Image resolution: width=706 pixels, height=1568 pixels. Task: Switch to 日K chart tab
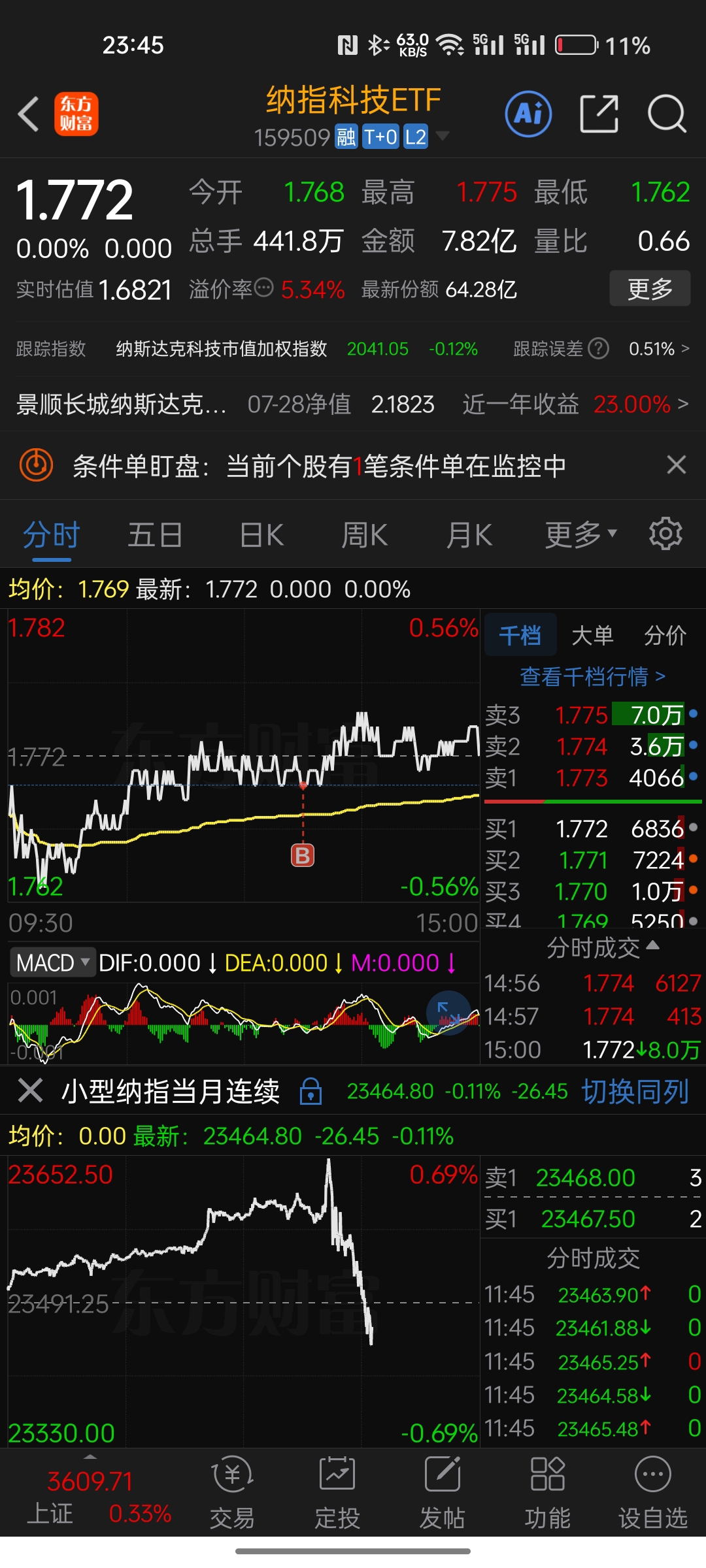coord(261,535)
